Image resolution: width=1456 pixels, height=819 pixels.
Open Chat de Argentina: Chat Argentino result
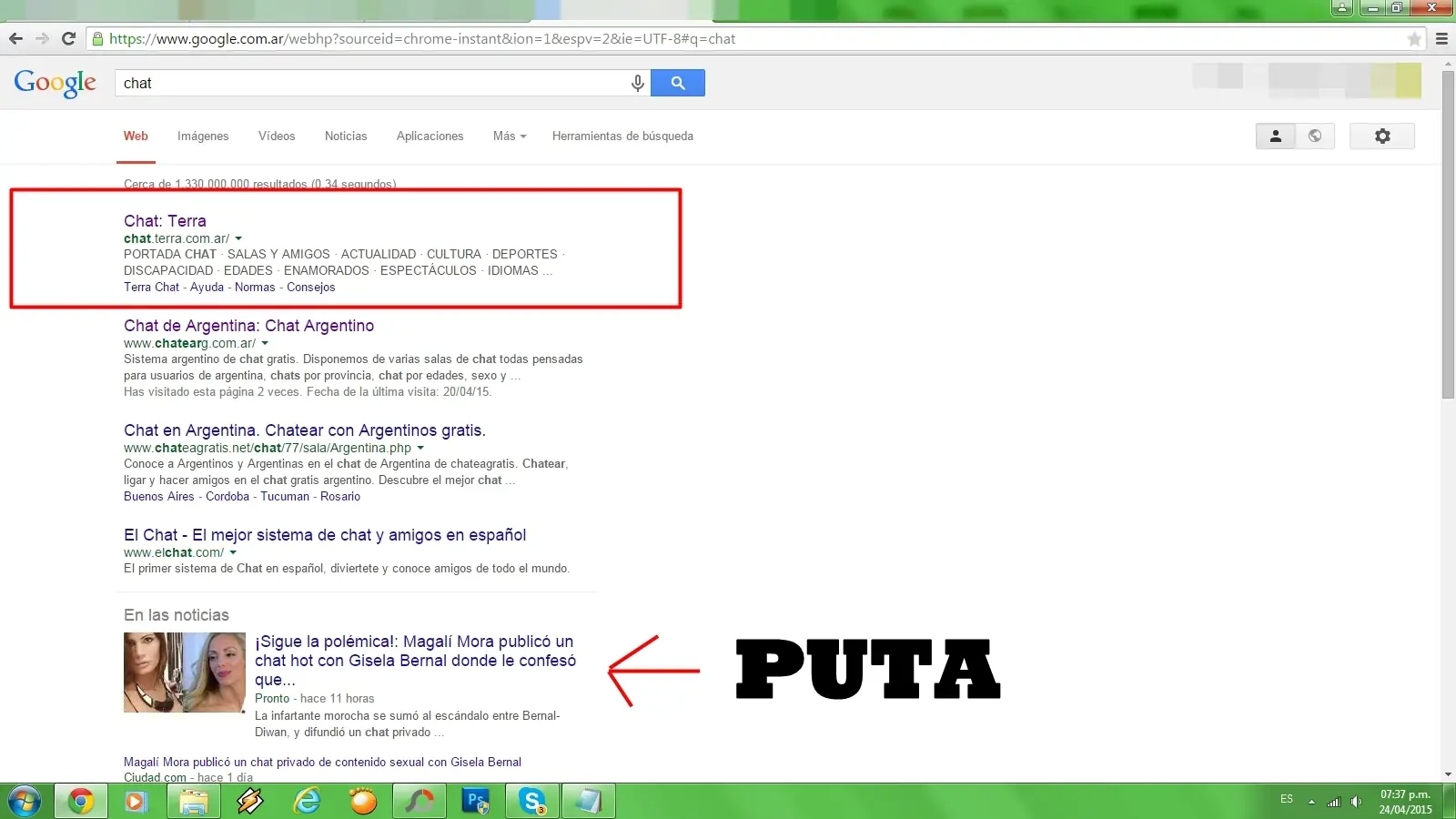tap(248, 326)
